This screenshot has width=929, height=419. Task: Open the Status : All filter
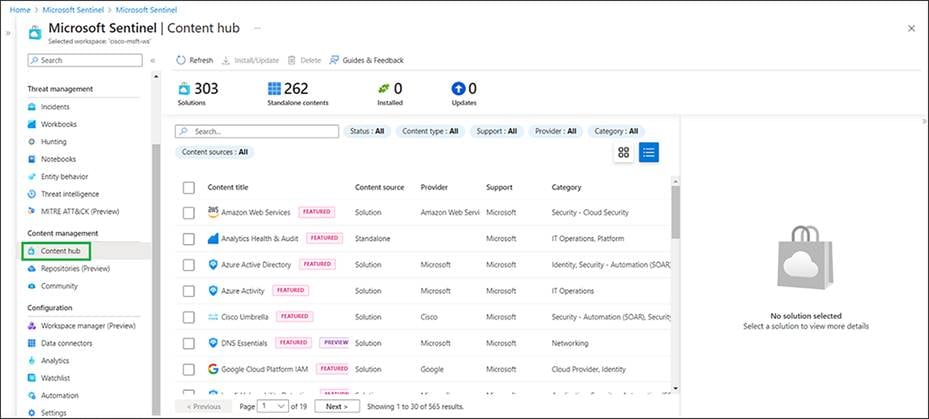pyautogui.click(x=367, y=131)
